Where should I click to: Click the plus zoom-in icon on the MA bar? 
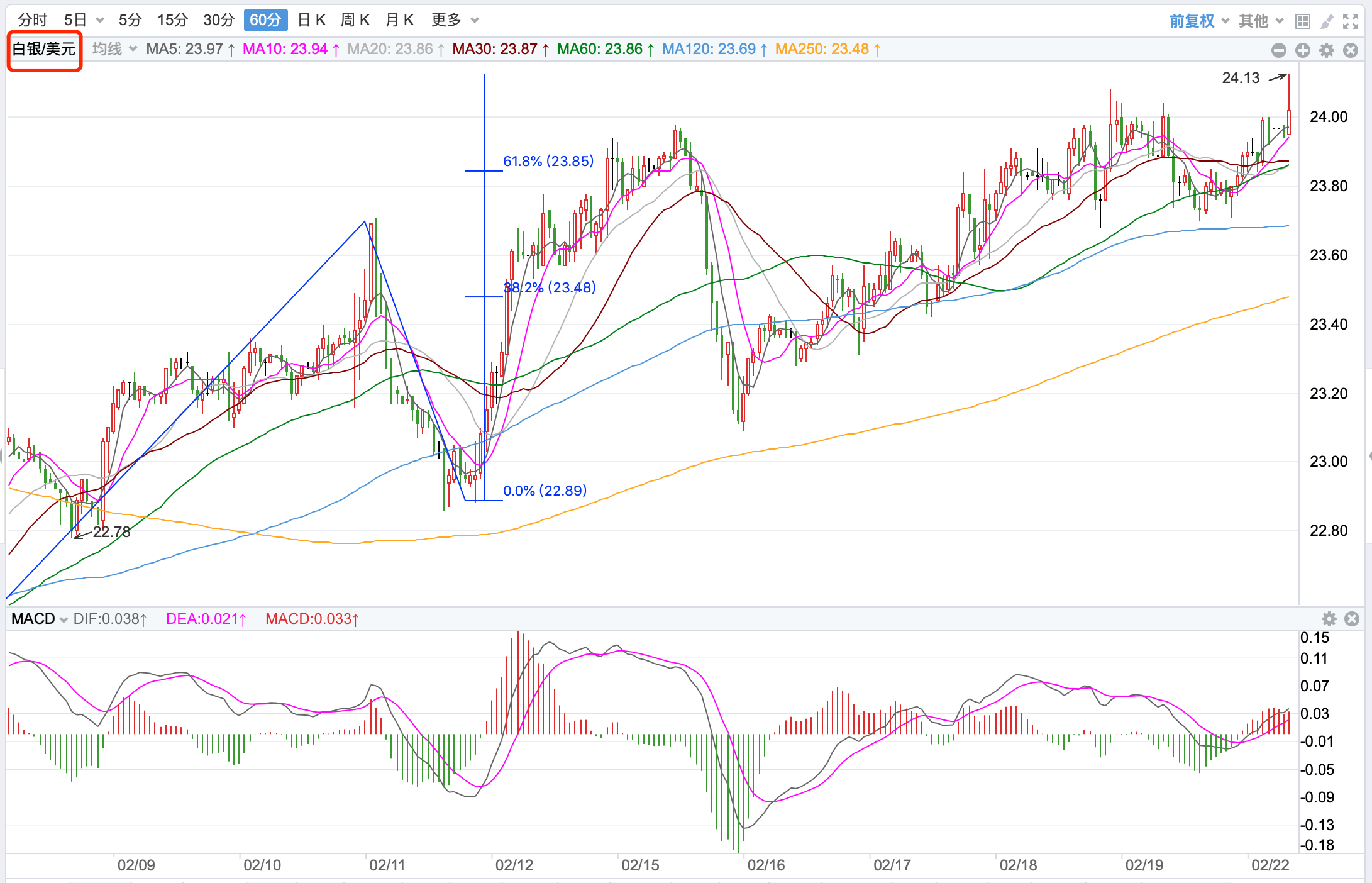(x=1302, y=50)
